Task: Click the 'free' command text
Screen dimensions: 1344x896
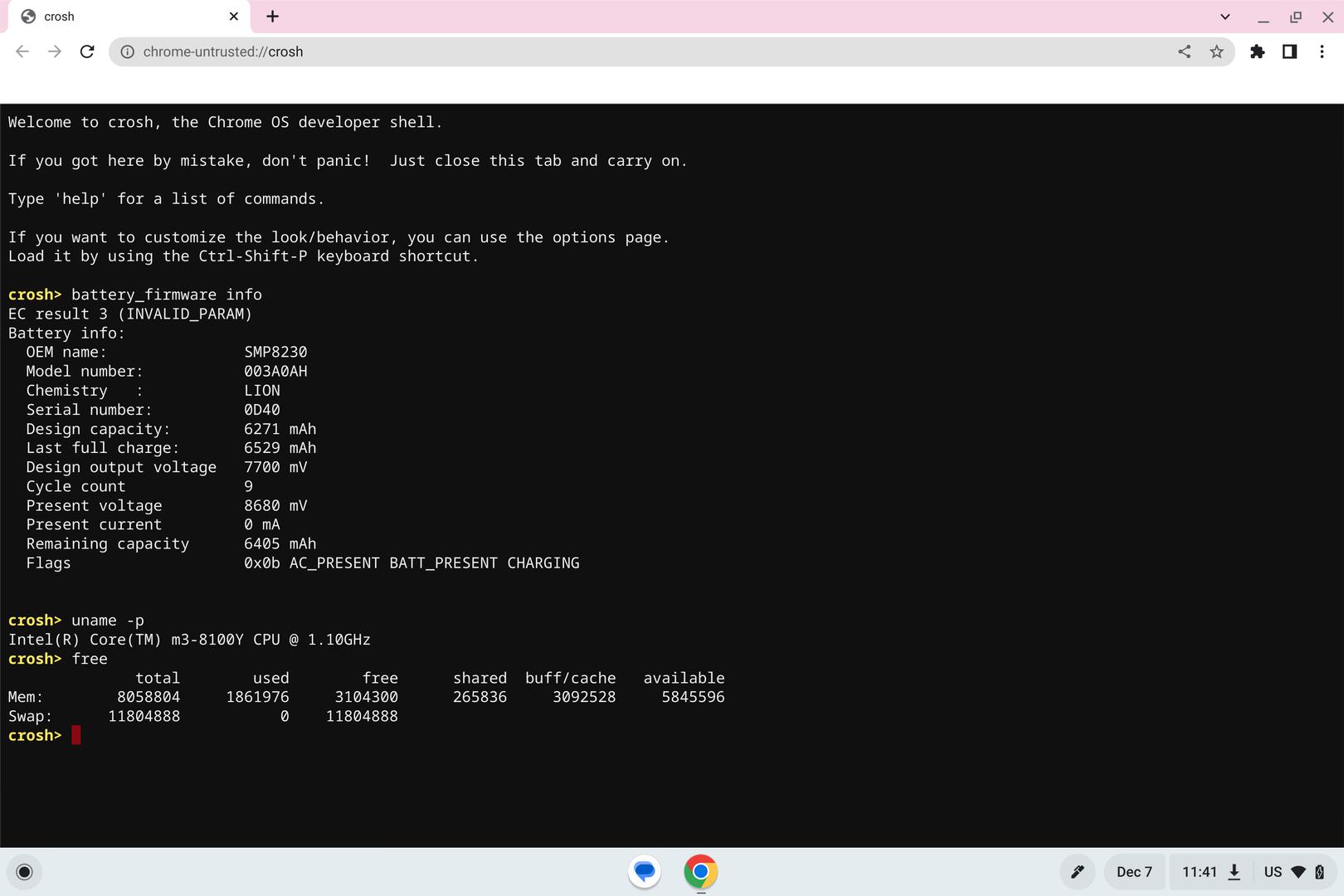Action: [x=90, y=659]
